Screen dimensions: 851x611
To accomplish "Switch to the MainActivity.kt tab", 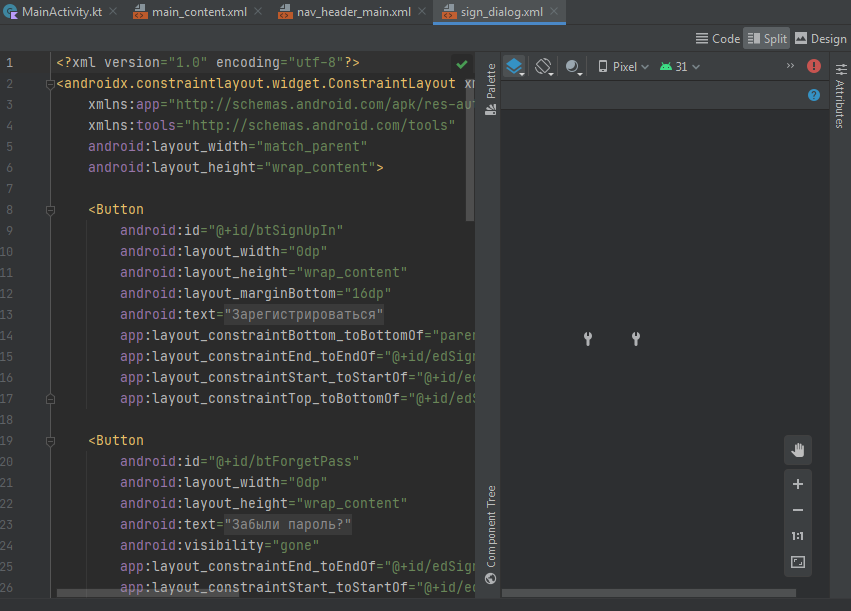I will 61,11.
